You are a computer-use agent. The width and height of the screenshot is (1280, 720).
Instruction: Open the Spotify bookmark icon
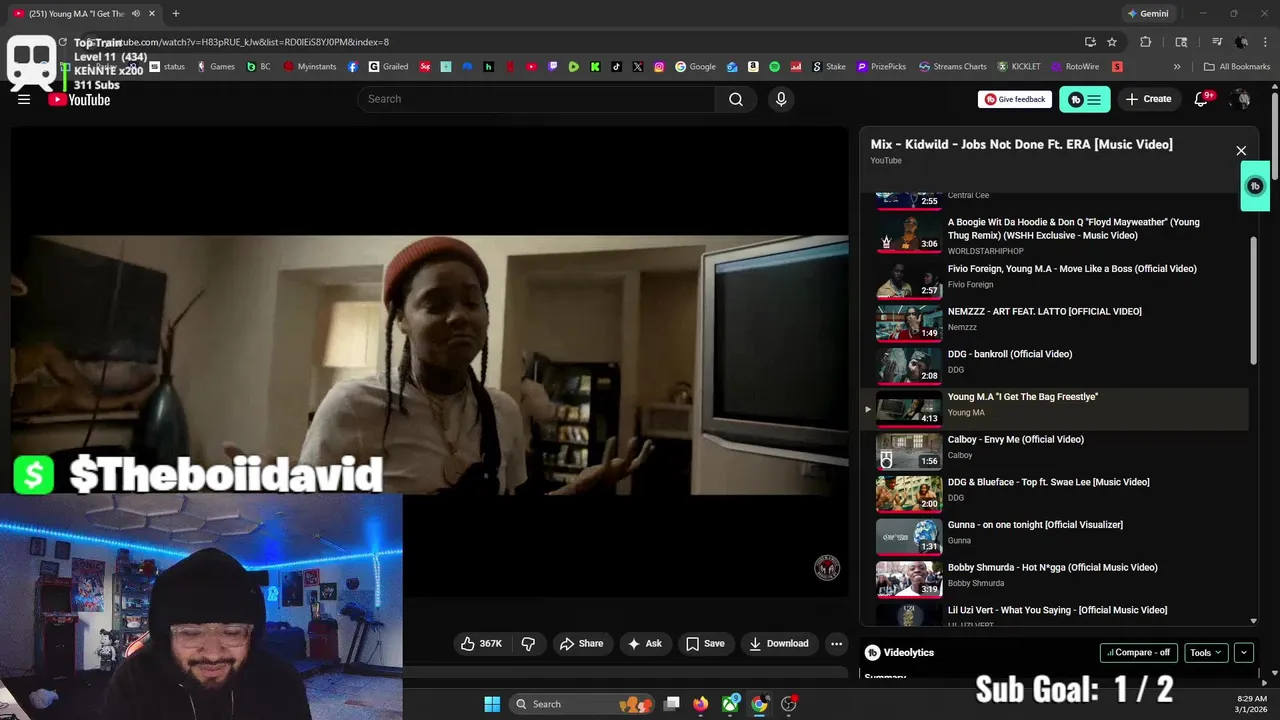point(775,67)
